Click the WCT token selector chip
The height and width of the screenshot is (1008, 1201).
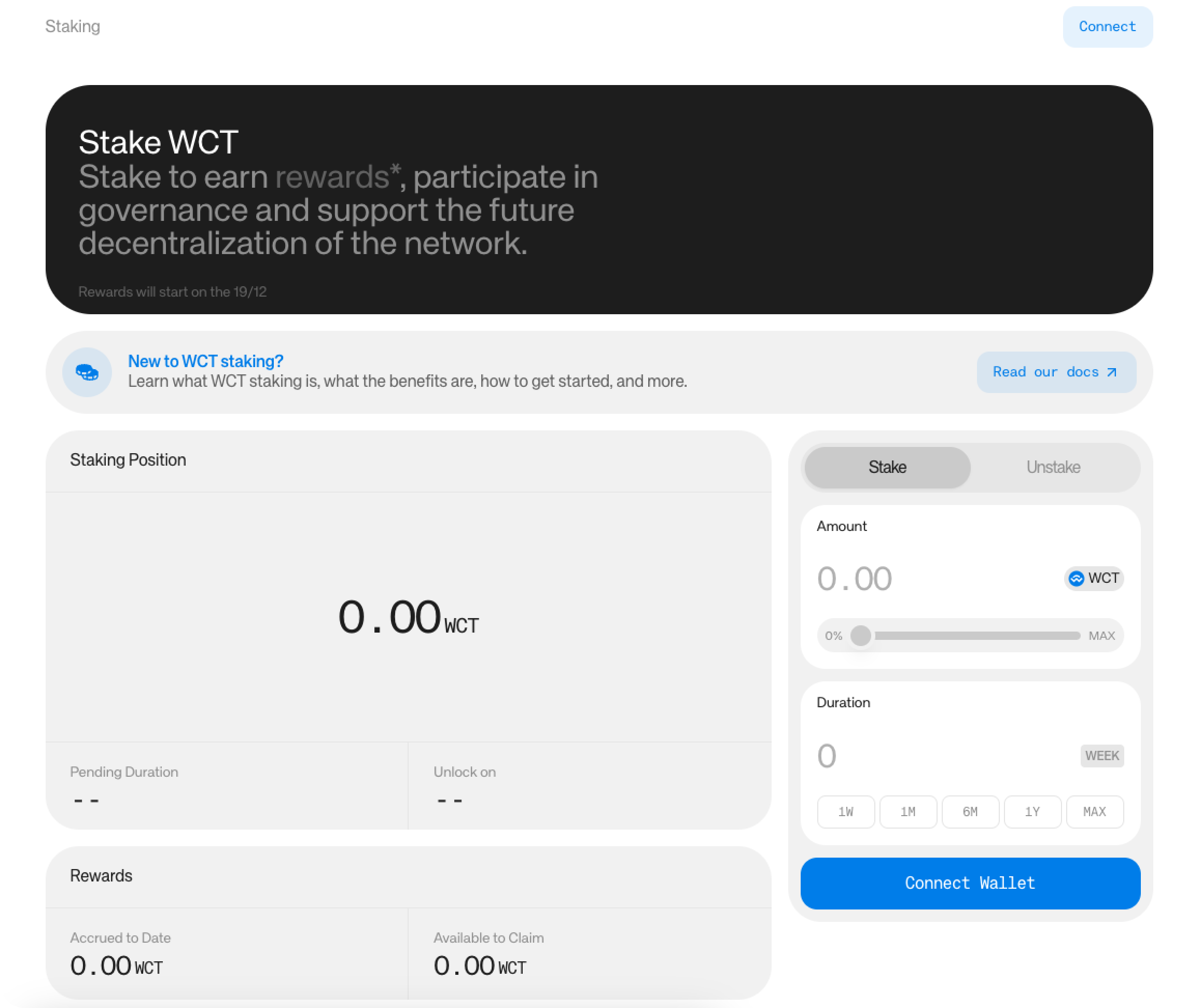pyautogui.click(x=1094, y=579)
